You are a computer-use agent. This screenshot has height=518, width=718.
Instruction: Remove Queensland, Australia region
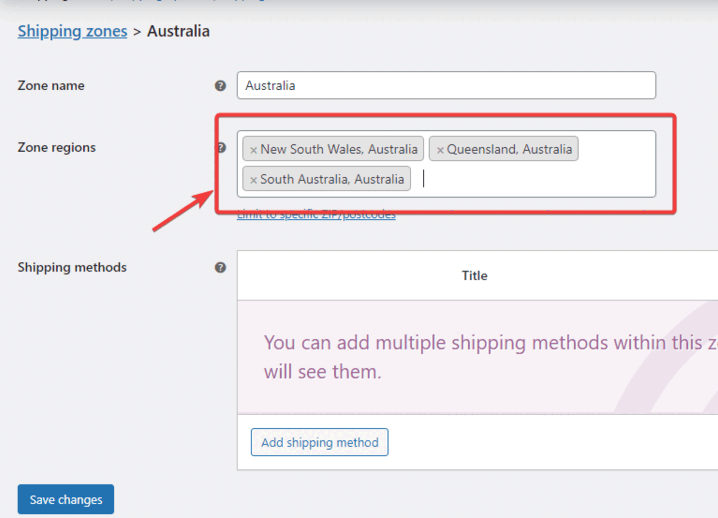pos(440,150)
